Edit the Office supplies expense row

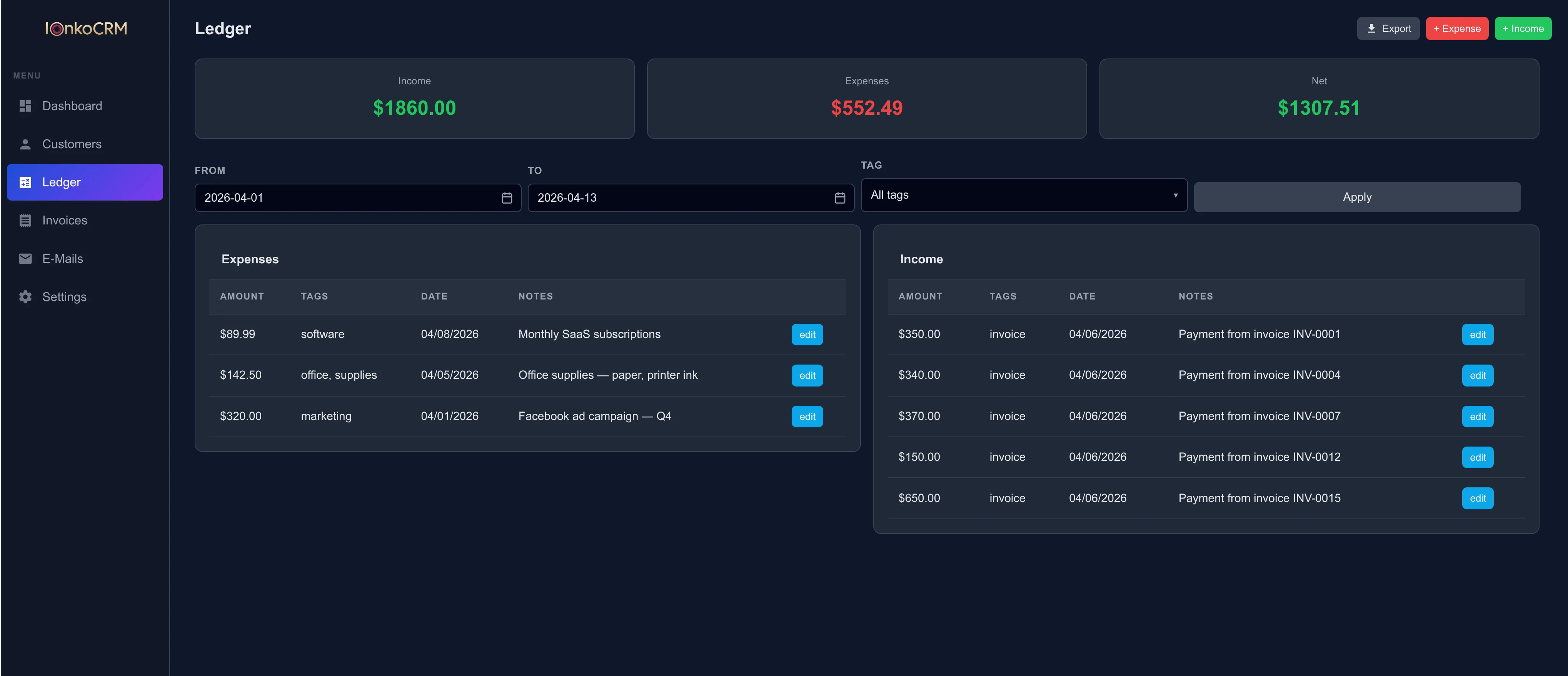pos(807,375)
